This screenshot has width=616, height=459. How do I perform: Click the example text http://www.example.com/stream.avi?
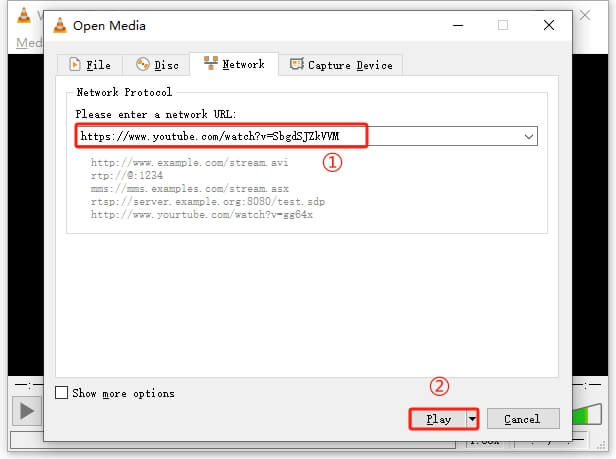click(189, 162)
